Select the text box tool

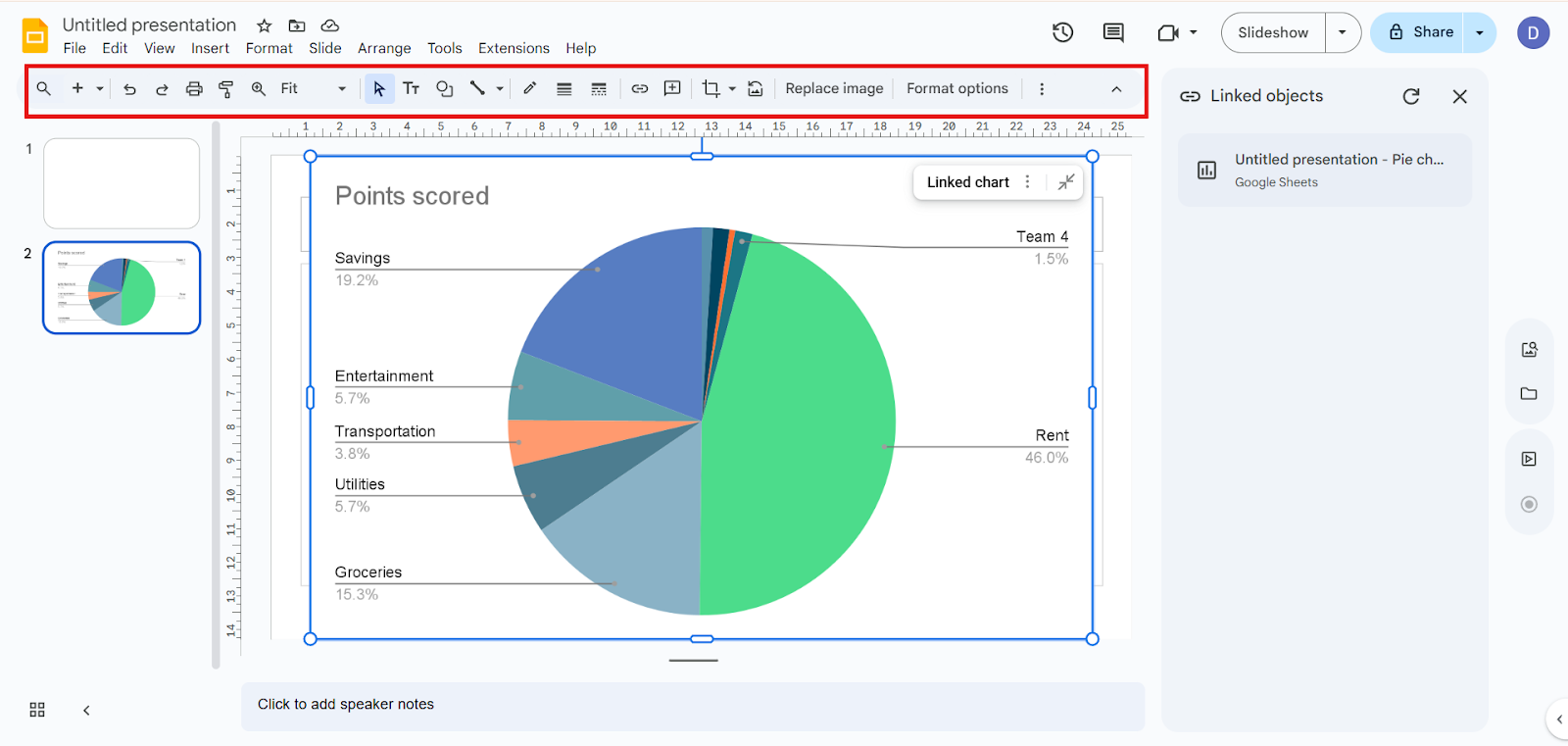(412, 89)
